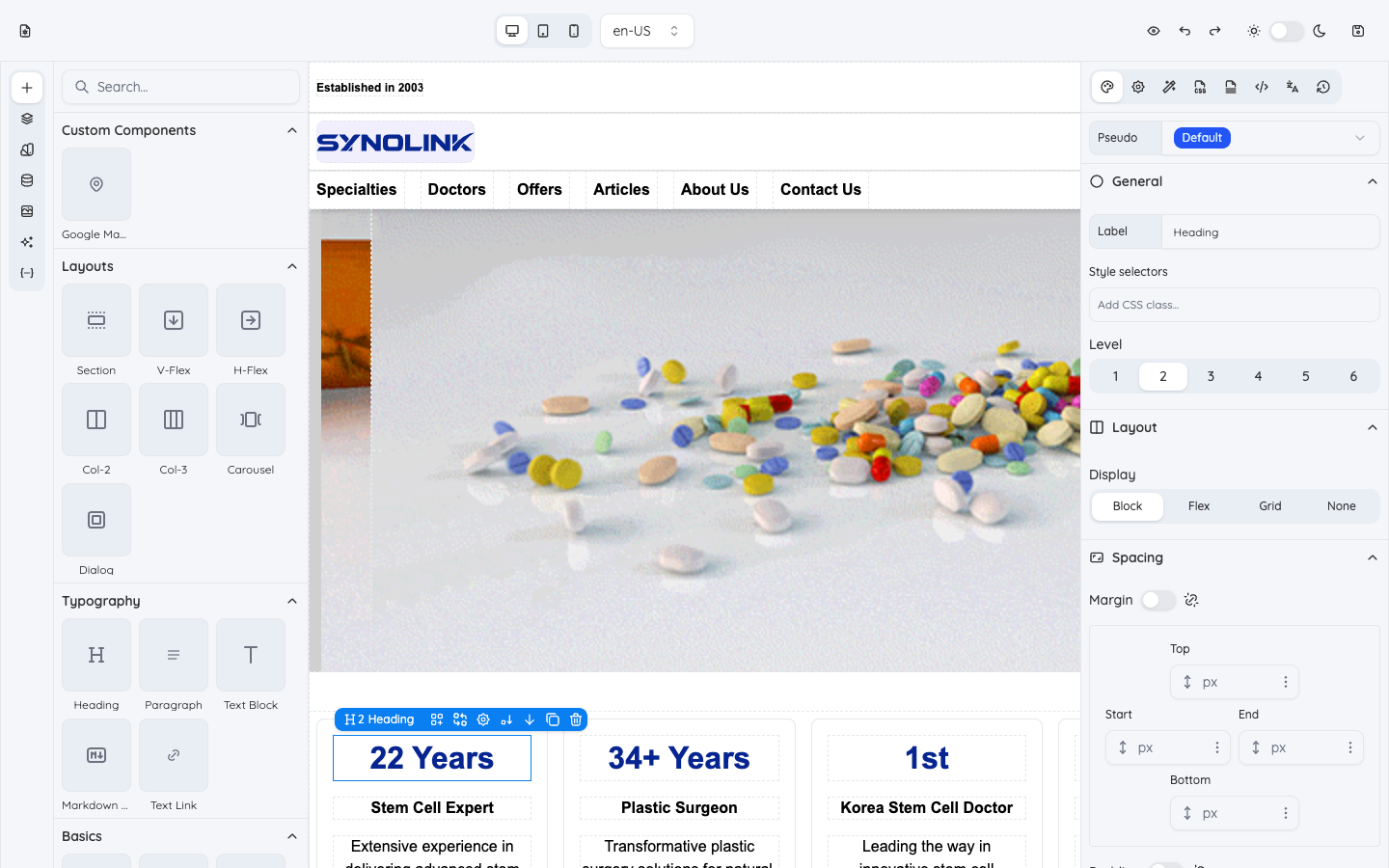Click the gear icon in Heading toolbar

(483, 719)
